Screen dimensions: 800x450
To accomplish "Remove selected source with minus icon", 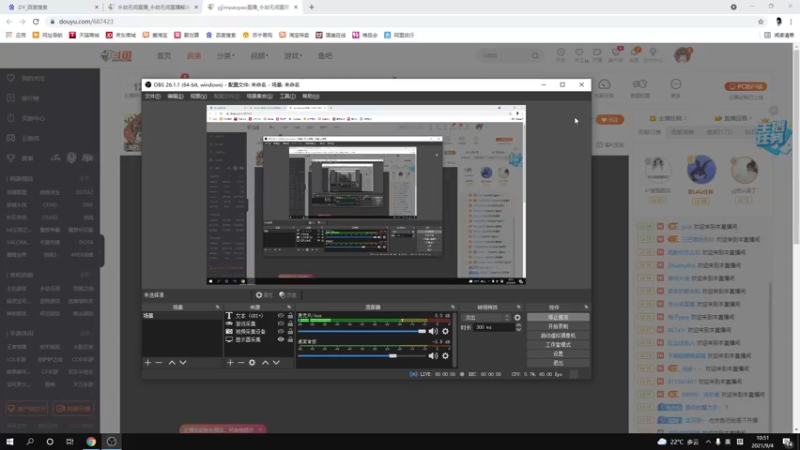I will 241,363.
